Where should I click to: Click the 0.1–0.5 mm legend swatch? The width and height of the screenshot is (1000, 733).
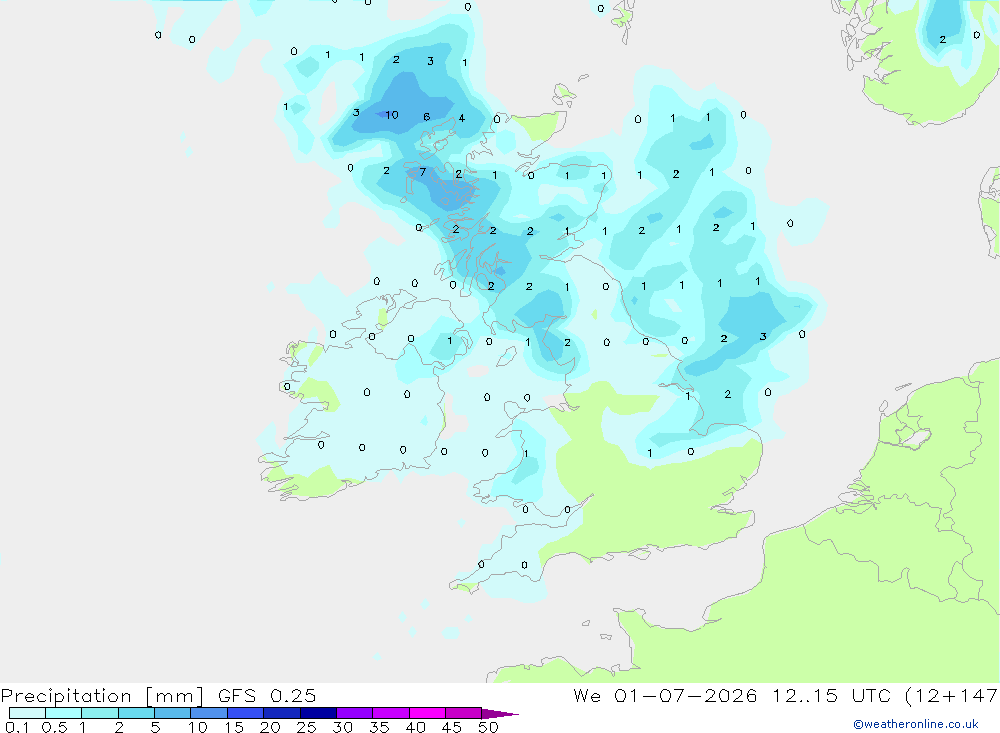[x=27, y=713]
